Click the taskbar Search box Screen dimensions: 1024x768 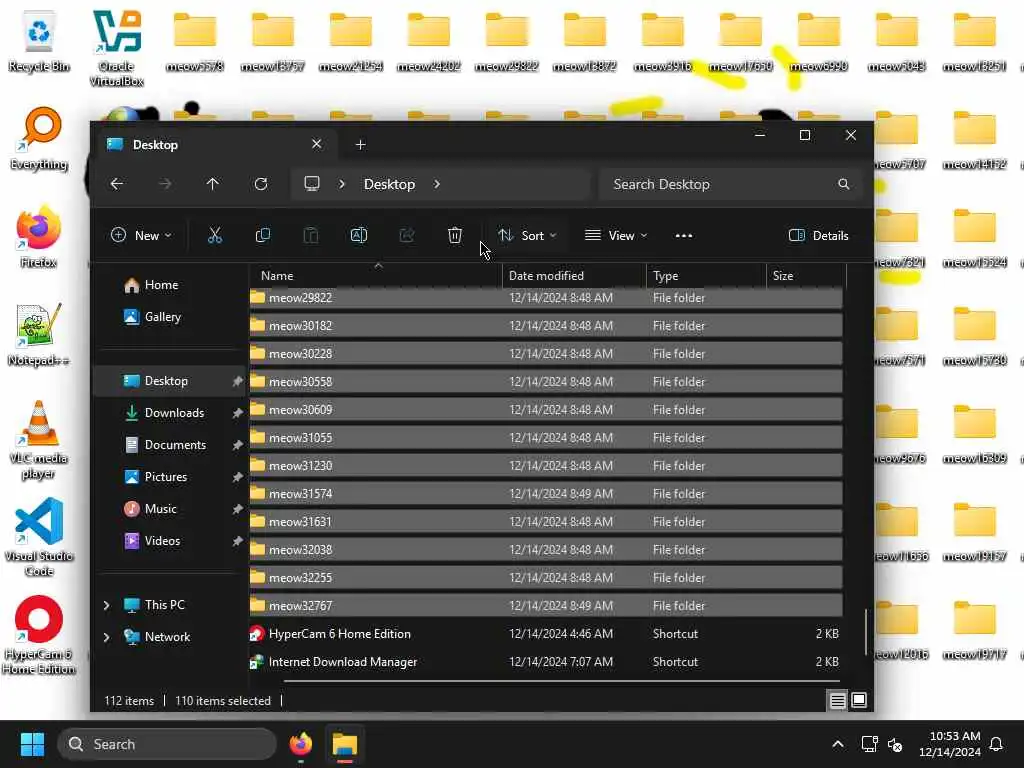click(x=167, y=744)
